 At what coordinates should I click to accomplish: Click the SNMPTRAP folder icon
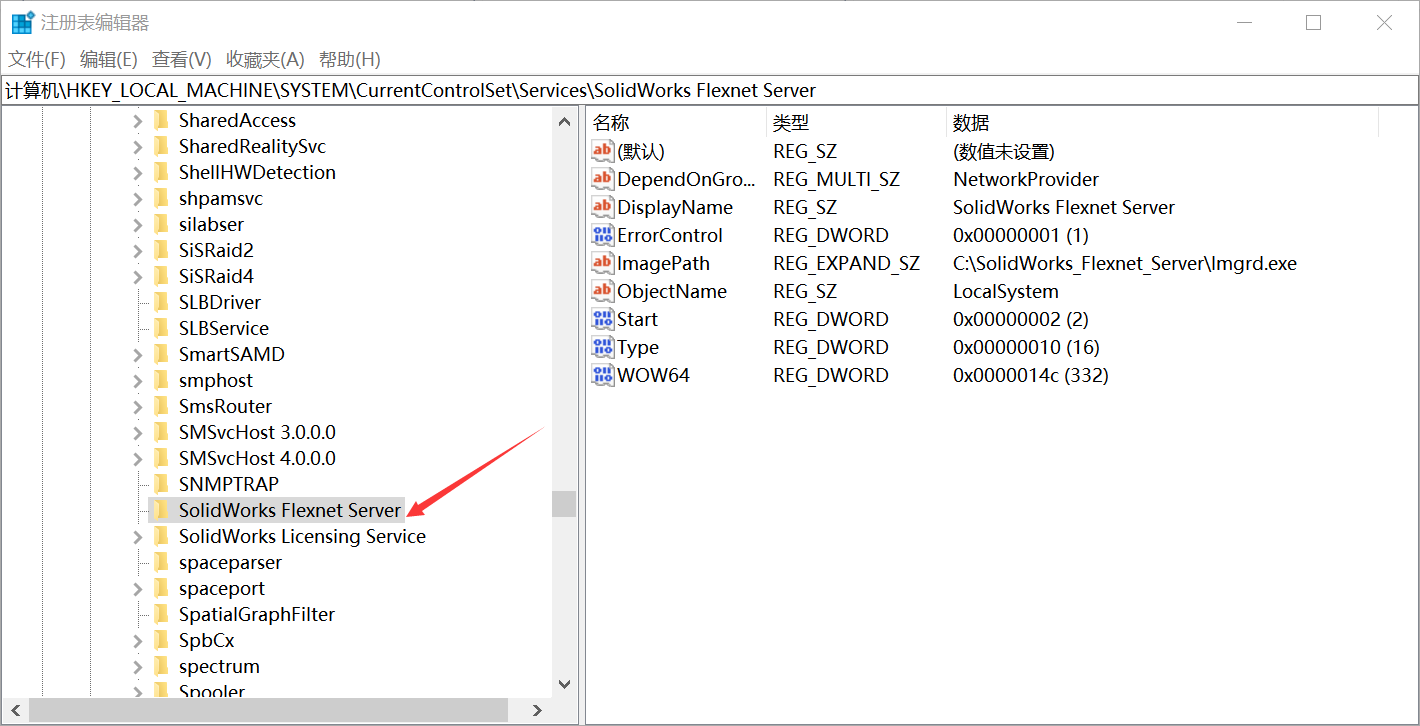click(x=160, y=485)
